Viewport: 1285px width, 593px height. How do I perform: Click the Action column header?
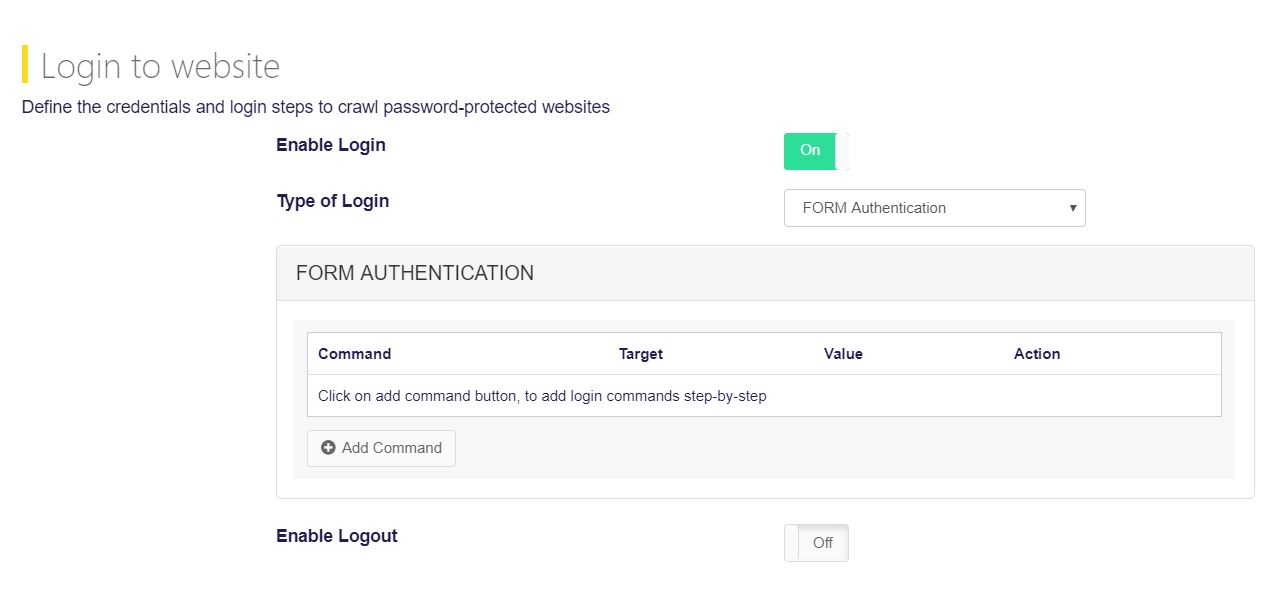pyautogui.click(x=1037, y=354)
